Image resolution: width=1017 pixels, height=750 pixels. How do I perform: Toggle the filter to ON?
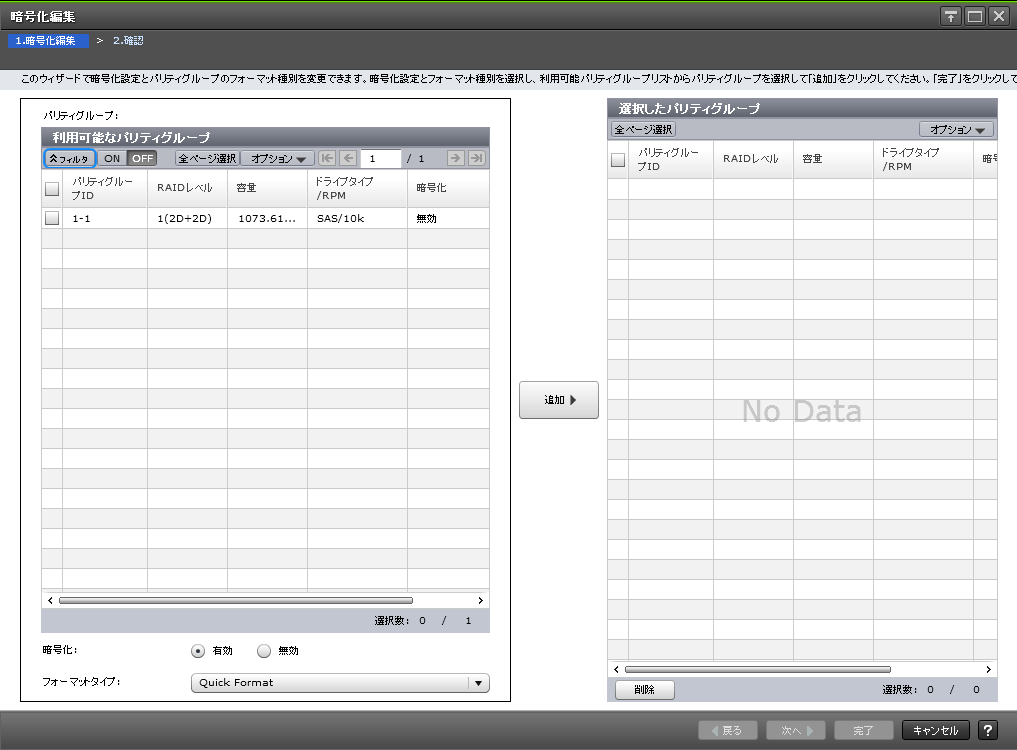[112, 158]
